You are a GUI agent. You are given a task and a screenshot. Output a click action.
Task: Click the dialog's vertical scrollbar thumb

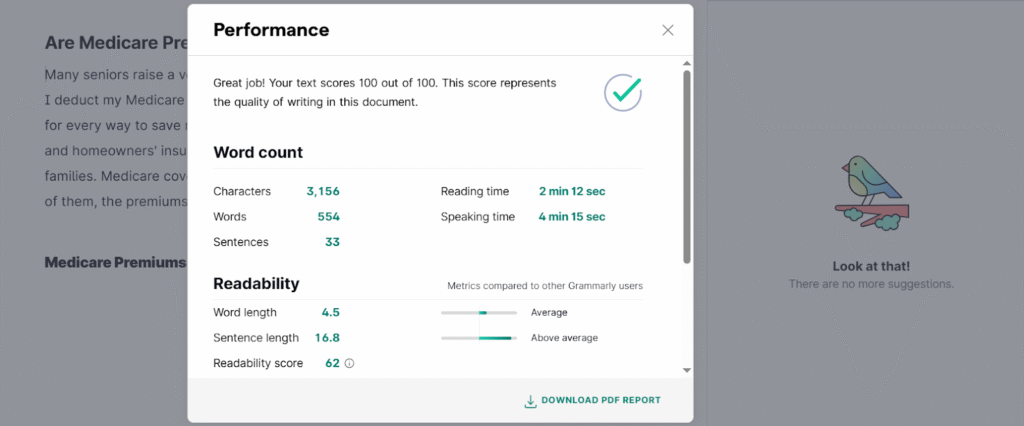[x=686, y=167]
